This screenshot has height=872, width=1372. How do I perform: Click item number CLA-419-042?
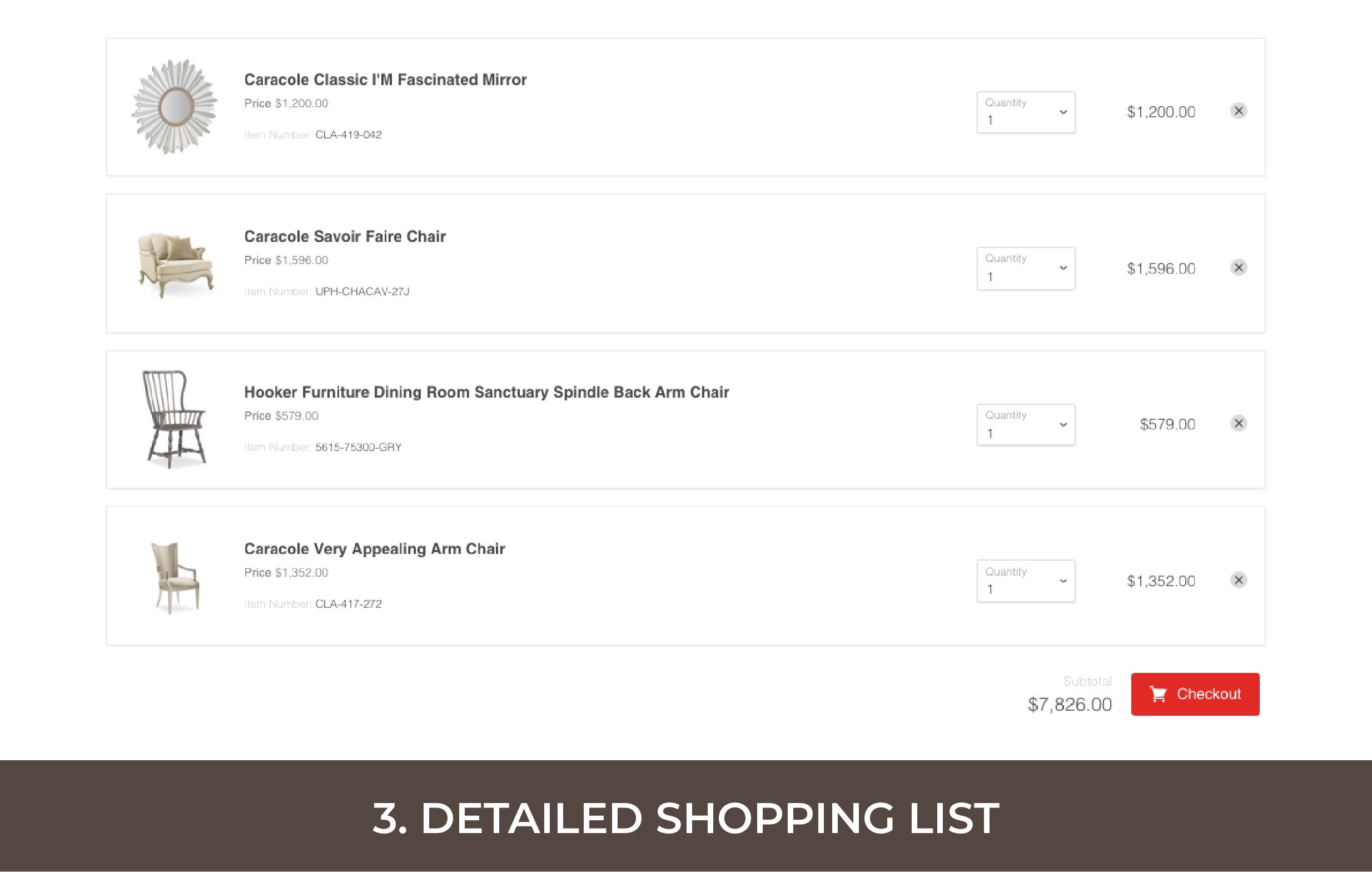pos(348,135)
